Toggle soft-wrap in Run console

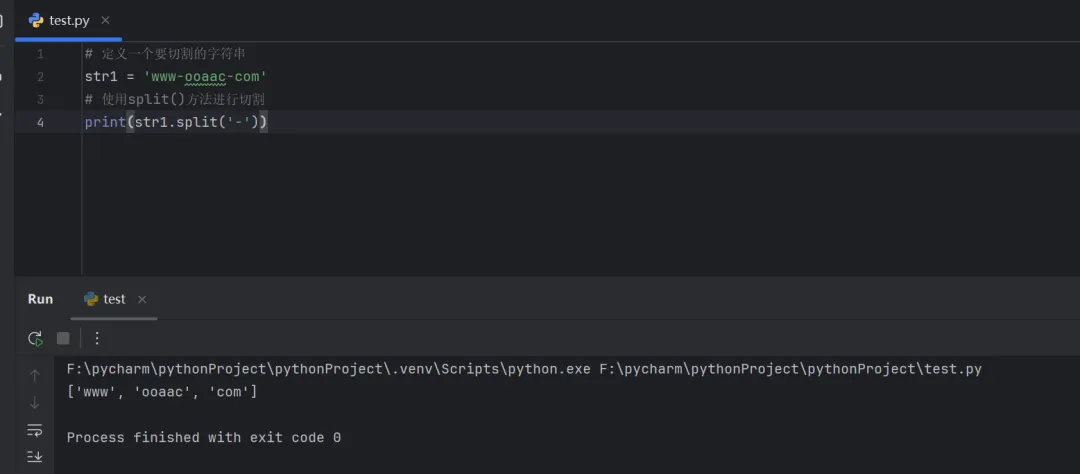pos(35,430)
